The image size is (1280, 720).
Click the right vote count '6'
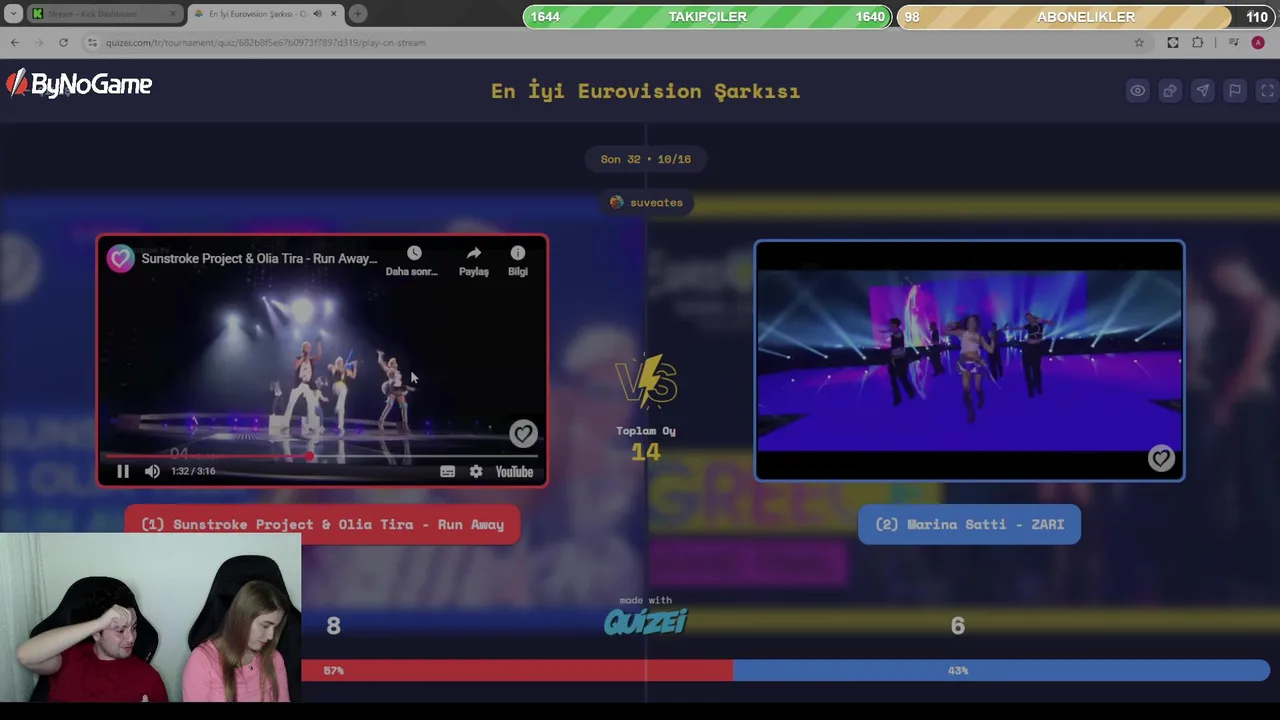point(958,626)
